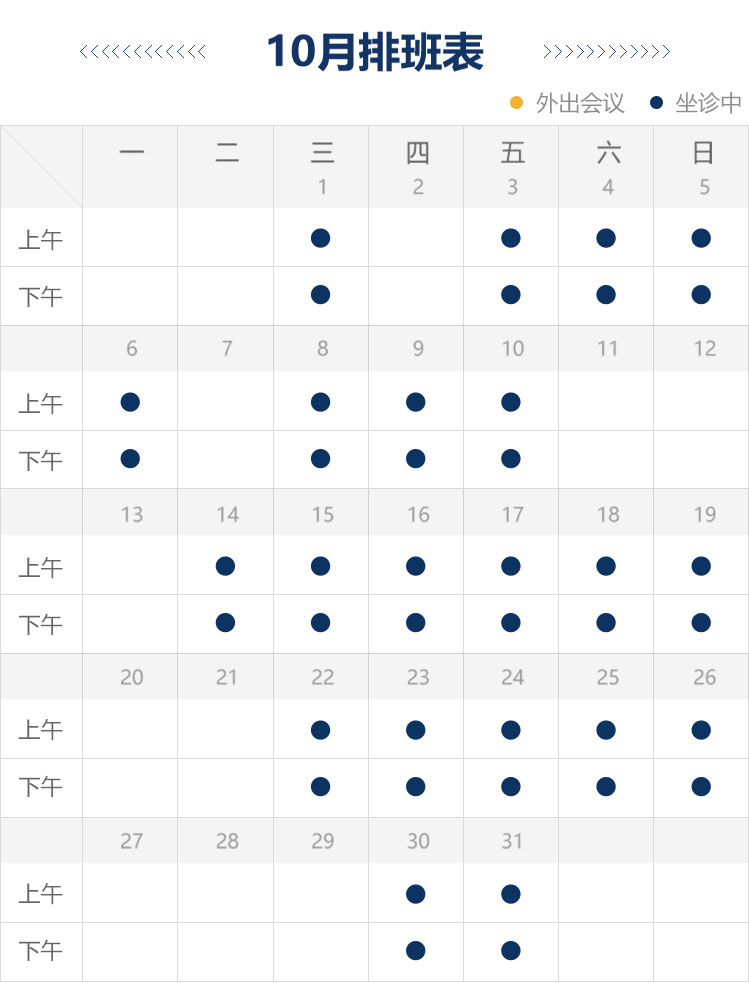Click the left chevron arrows beside the title
The image size is (749, 1000).
[x=142, y=52]
